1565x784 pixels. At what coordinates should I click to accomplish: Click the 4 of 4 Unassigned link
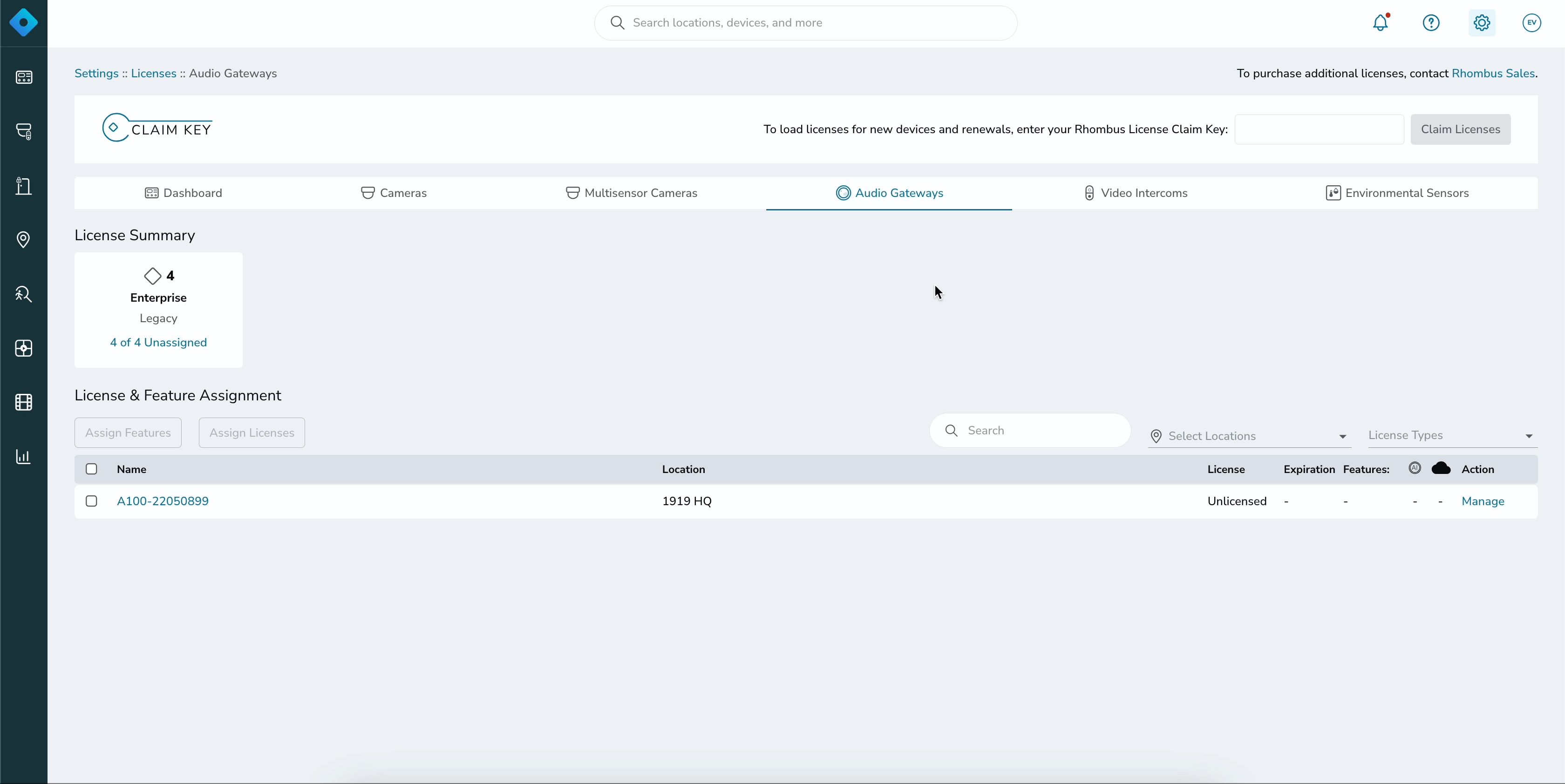(158, 343)
